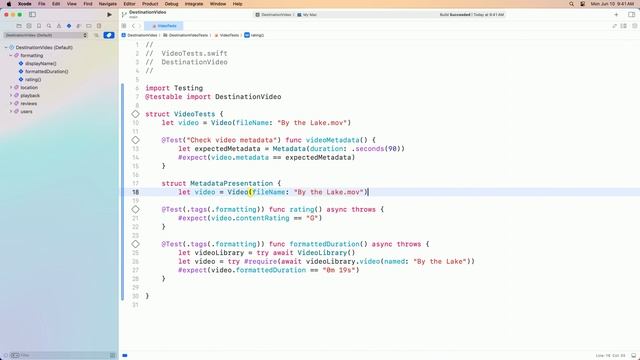This screenshot has height=360, width=640.
Task: Open the Product menu
Action: tap(150, 4)
